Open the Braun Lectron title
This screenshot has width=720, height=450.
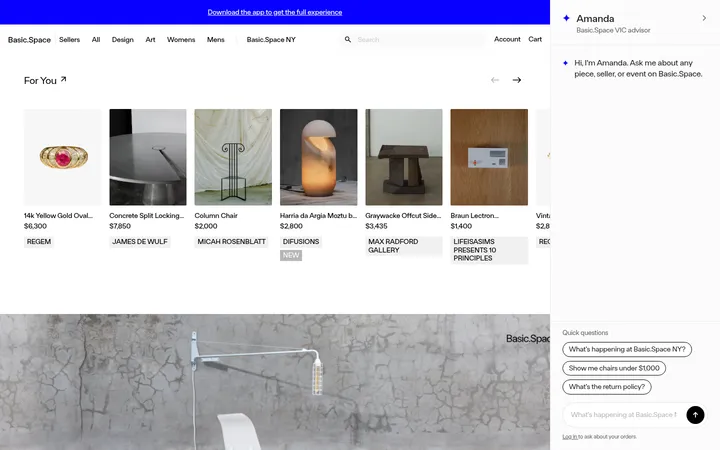[x=474, y=215]
